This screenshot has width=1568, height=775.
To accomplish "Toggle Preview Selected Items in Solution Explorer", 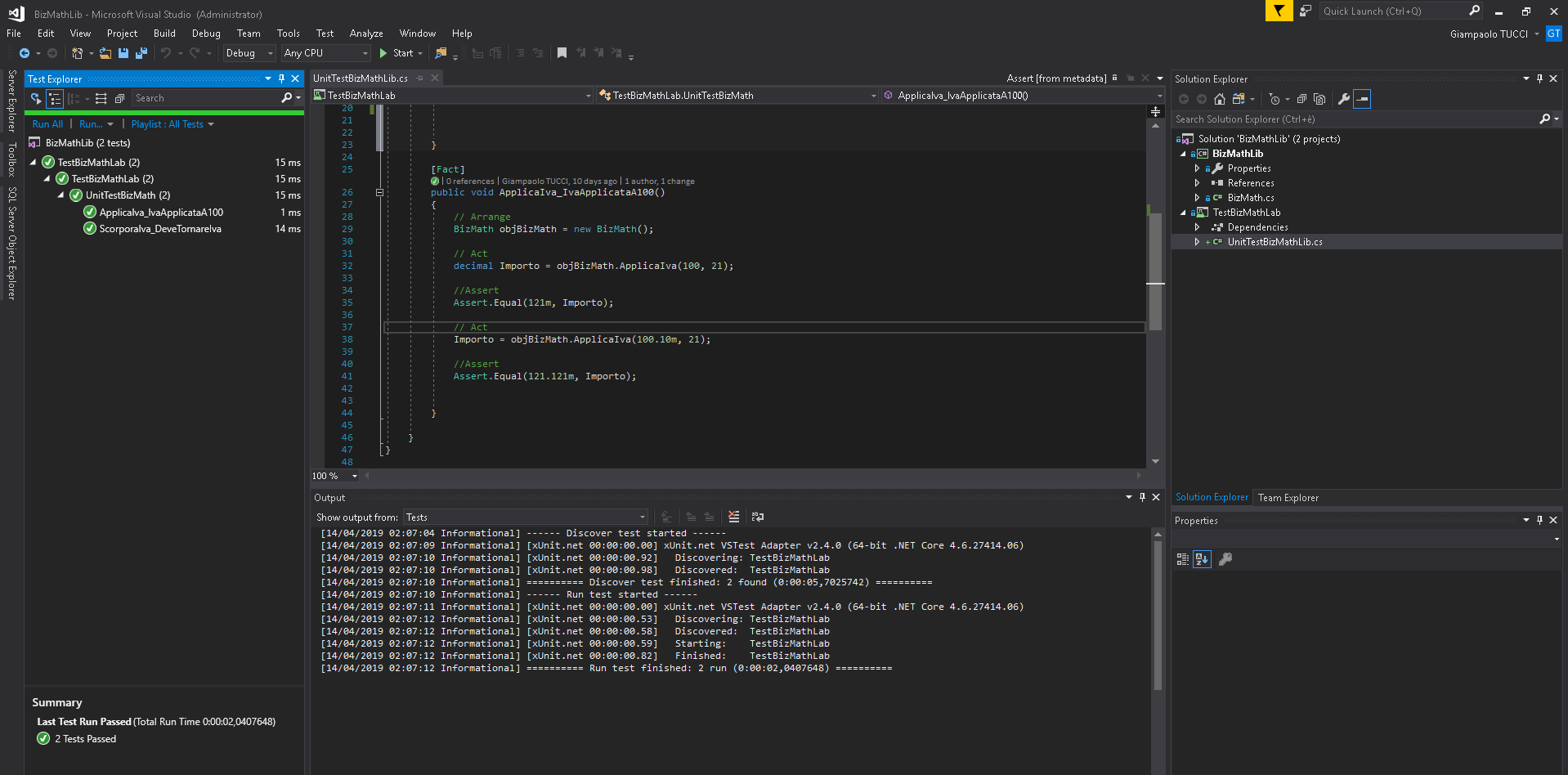I will (1362, 99).
